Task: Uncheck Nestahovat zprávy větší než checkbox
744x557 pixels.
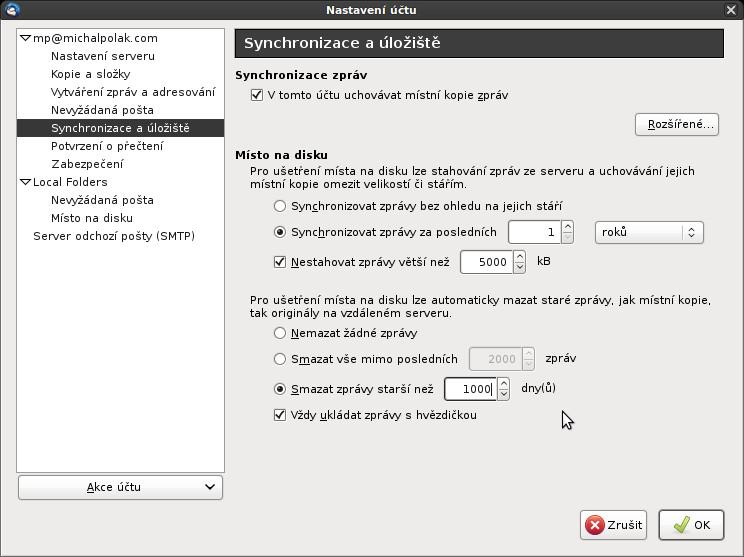Action: (x=280, y=262)
